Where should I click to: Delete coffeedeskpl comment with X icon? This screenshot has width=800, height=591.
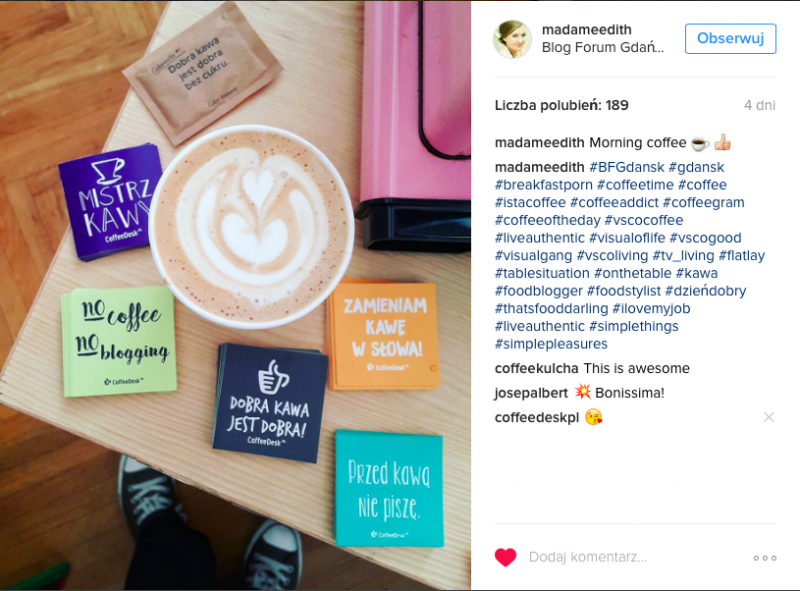(769, 417)
